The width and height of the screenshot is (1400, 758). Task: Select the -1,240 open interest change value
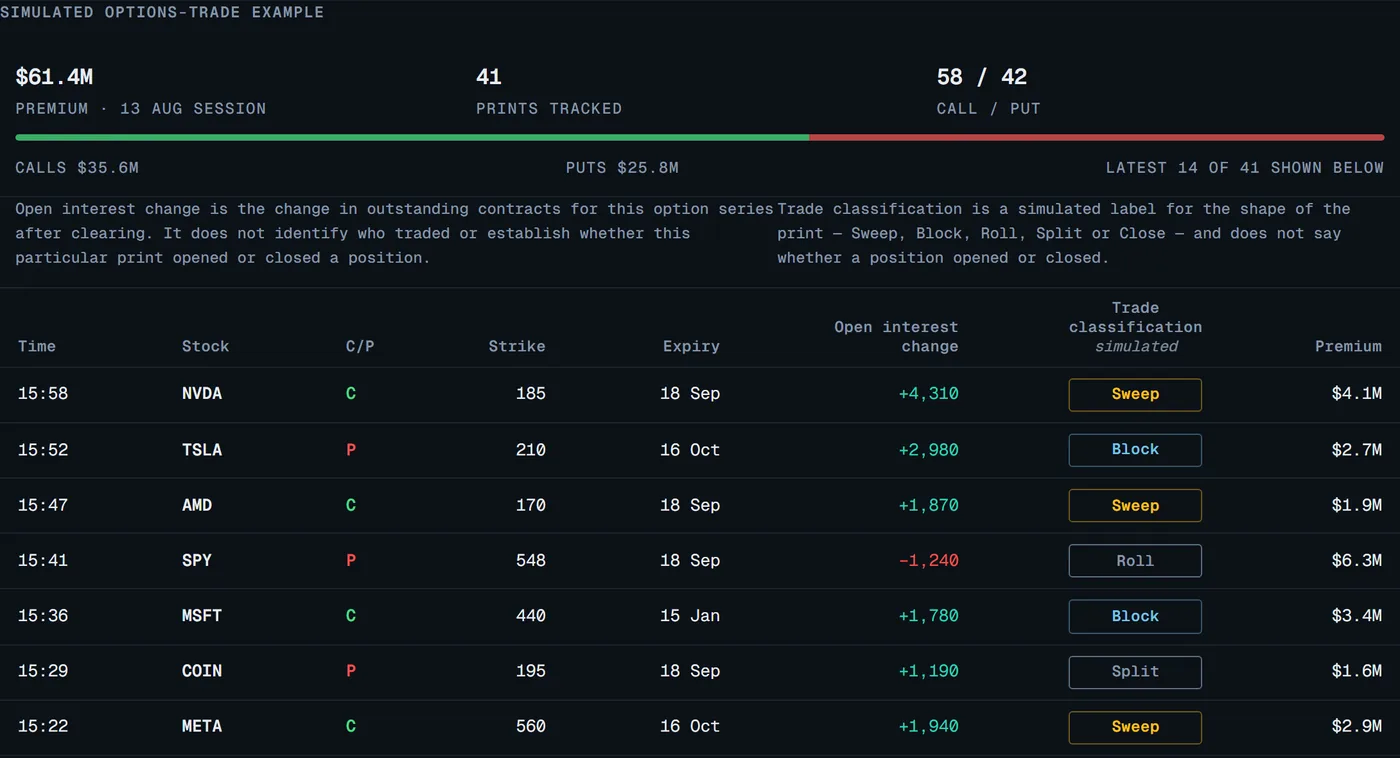pyautogui.click(x=929, y=561)
